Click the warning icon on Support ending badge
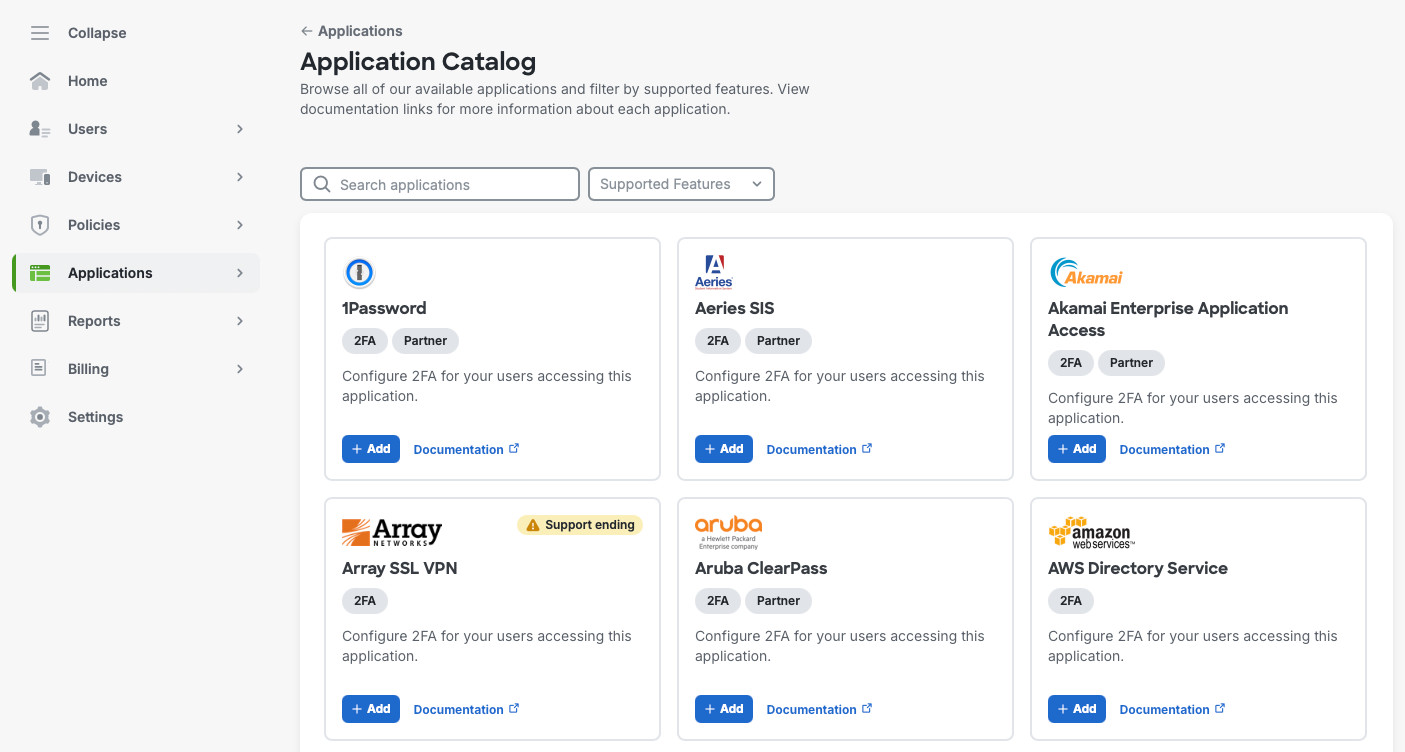Viewport: 1405px width, 752px height. click(533, 524)
